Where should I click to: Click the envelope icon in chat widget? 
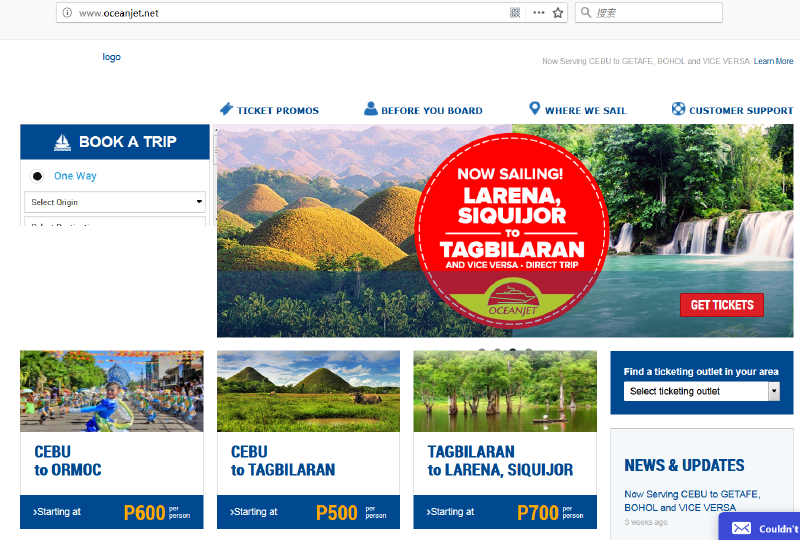coord(741,528)
